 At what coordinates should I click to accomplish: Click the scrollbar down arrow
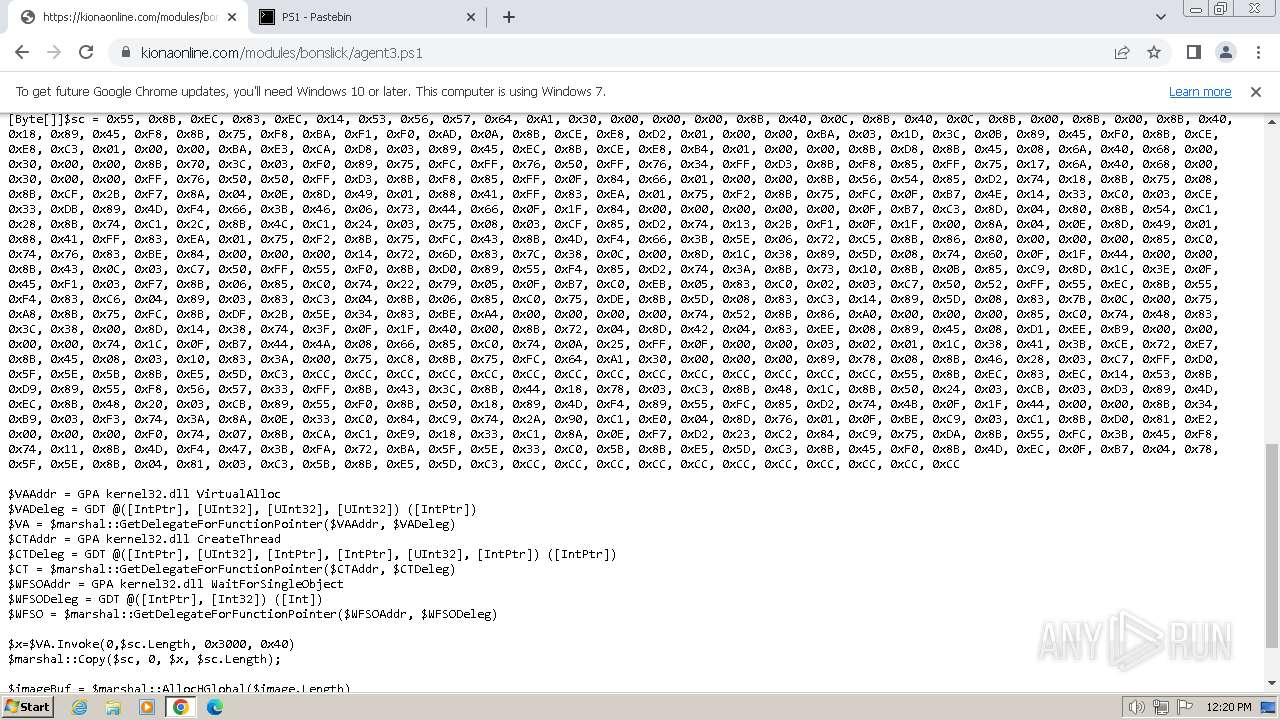point(1272,684)
